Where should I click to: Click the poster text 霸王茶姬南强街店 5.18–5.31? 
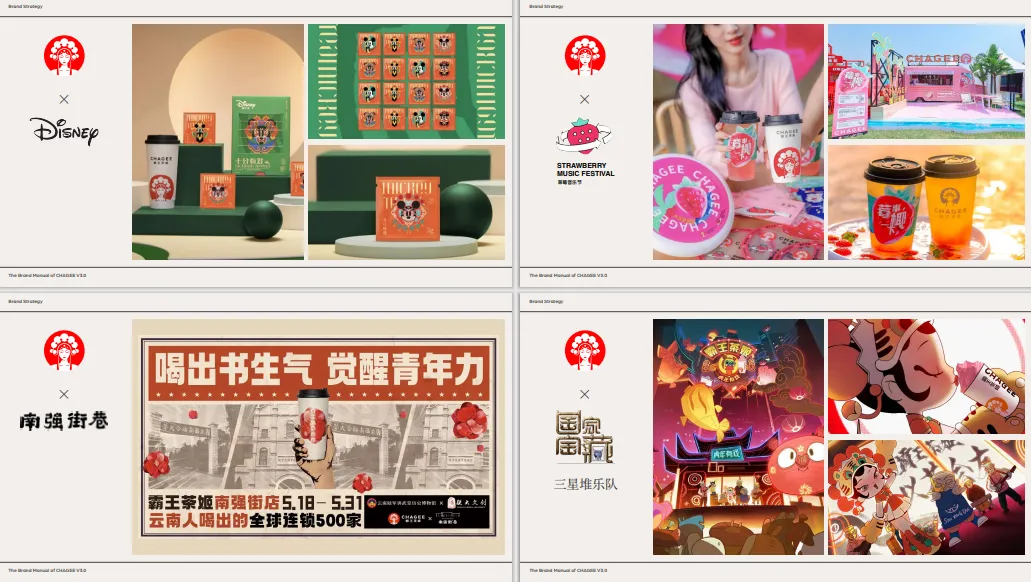coord(254,503)
